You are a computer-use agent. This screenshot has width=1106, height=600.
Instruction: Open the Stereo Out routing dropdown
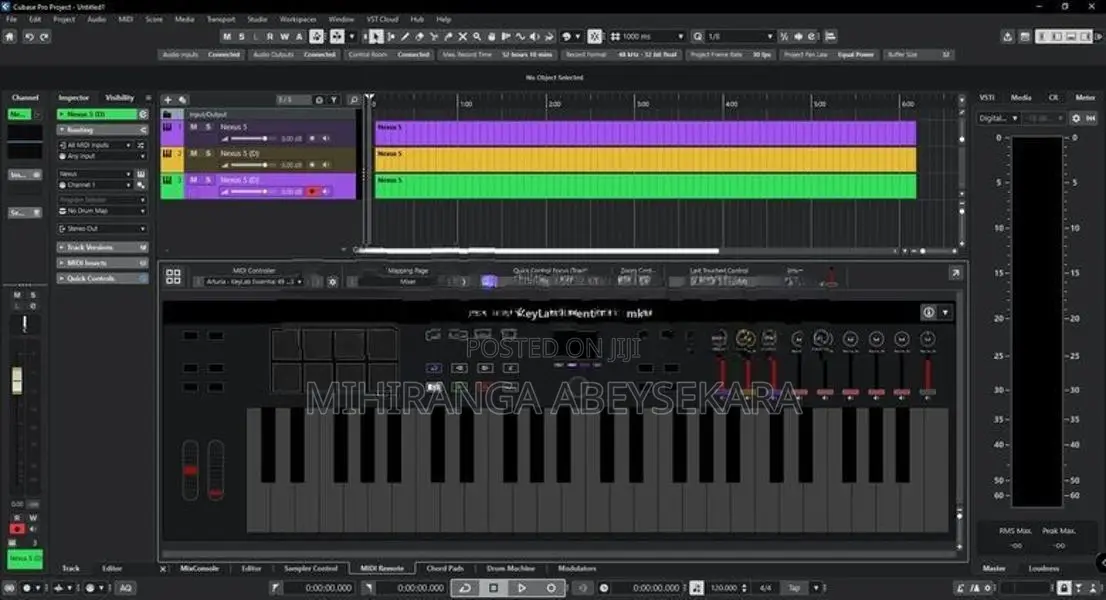point(102,228)
